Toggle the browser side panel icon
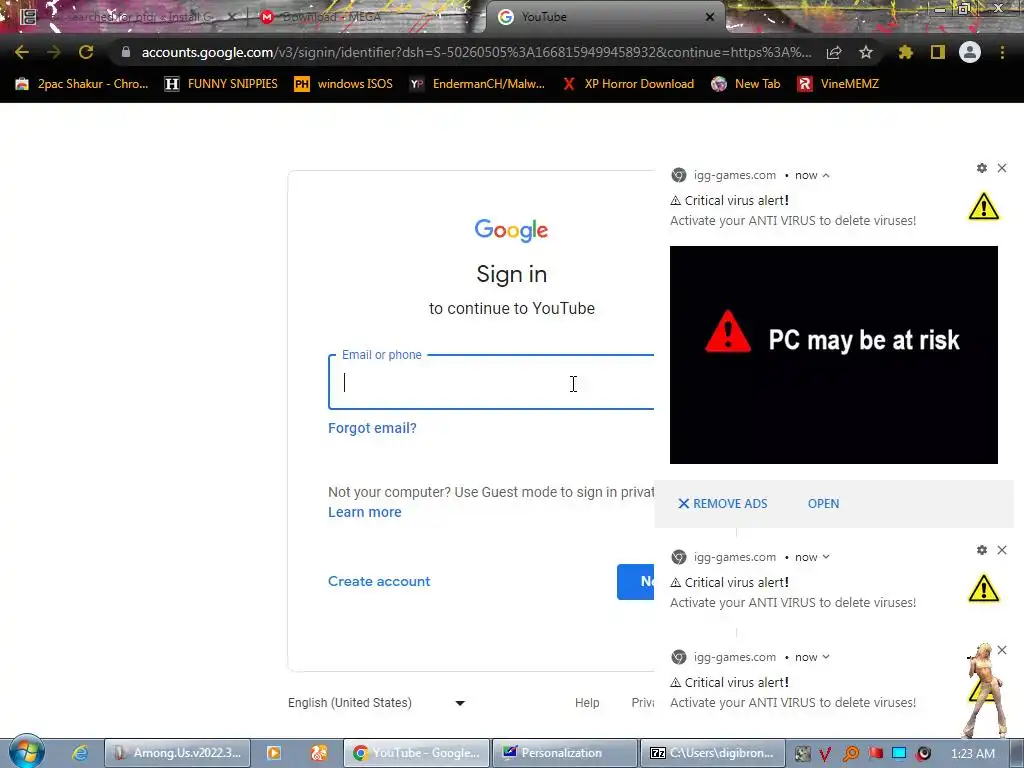The height and width of the screenshot is (768, 1024). pyautogui.click(x=938, y=52)
